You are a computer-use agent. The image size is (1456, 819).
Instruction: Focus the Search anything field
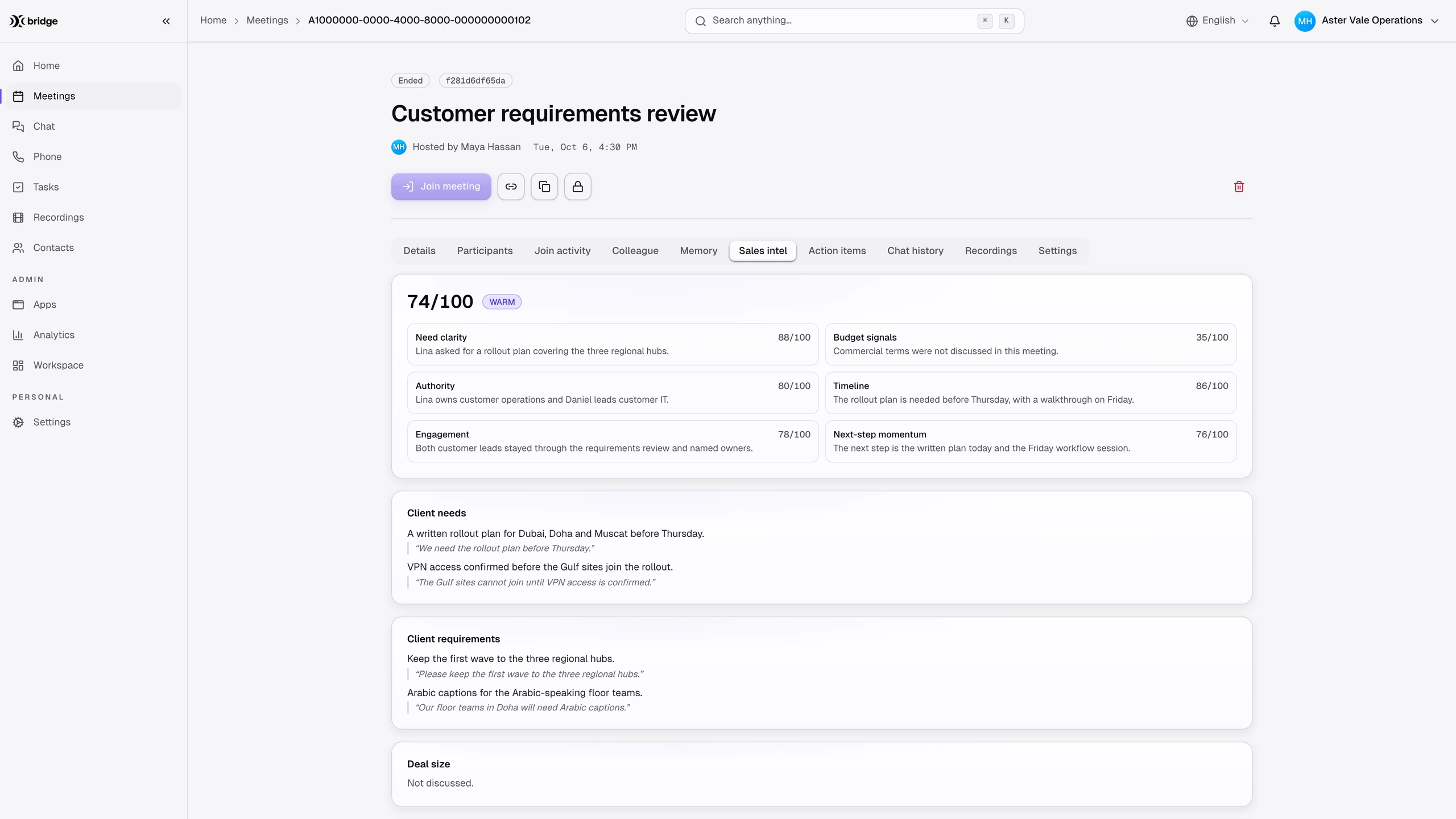(x=854, y=21)
